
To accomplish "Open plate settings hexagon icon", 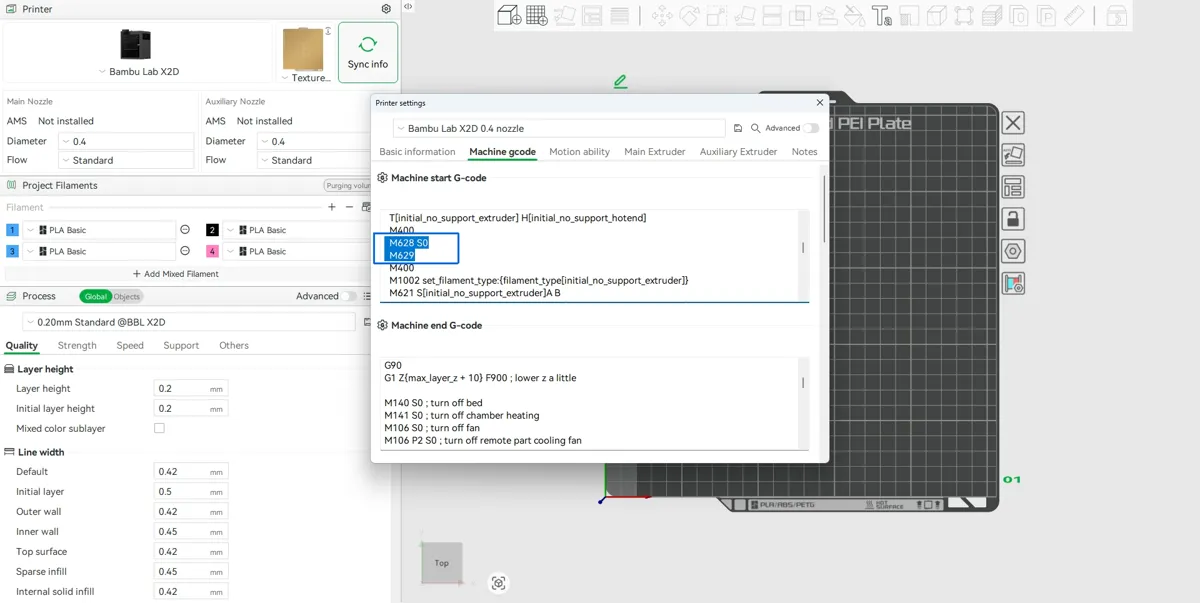I will point(1013,251).
